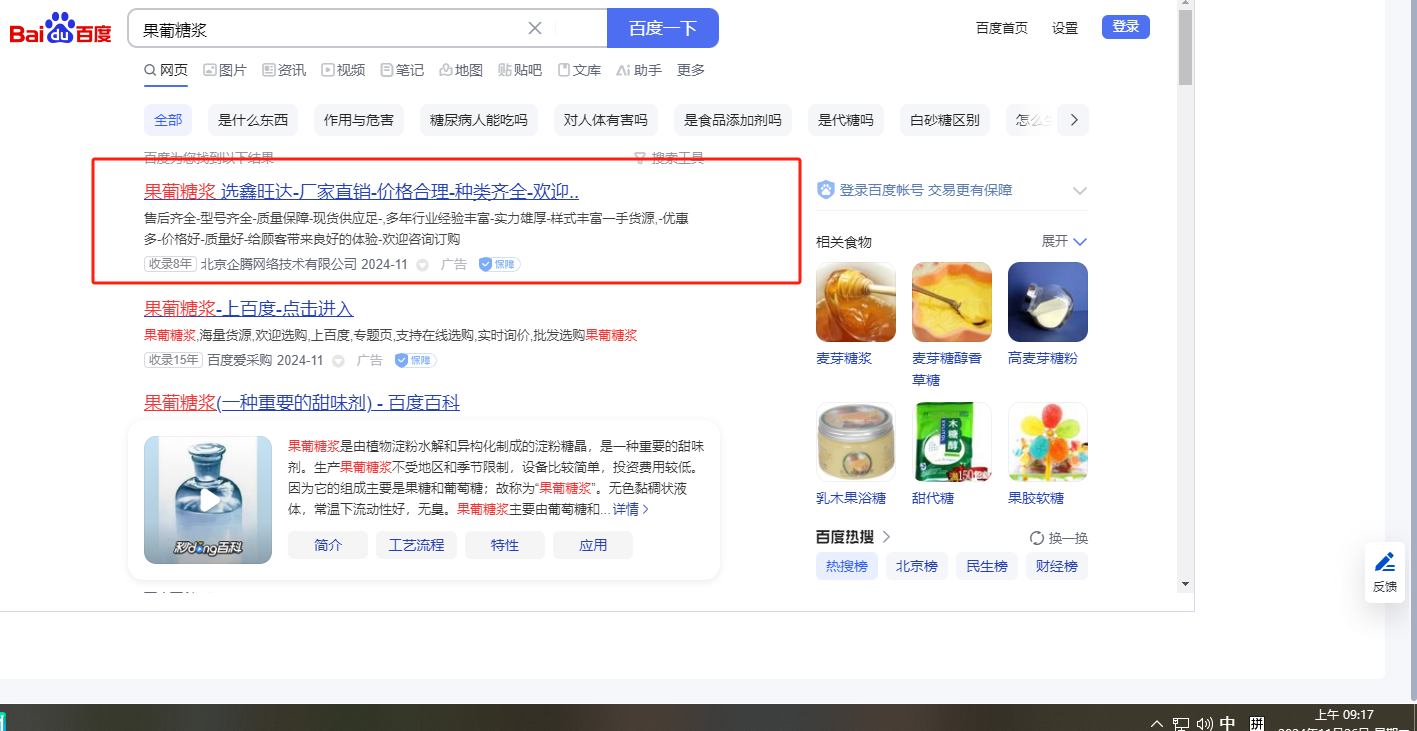
Task: Select the 白砂糖区别 suggestion chip
Action: [945, 120]
